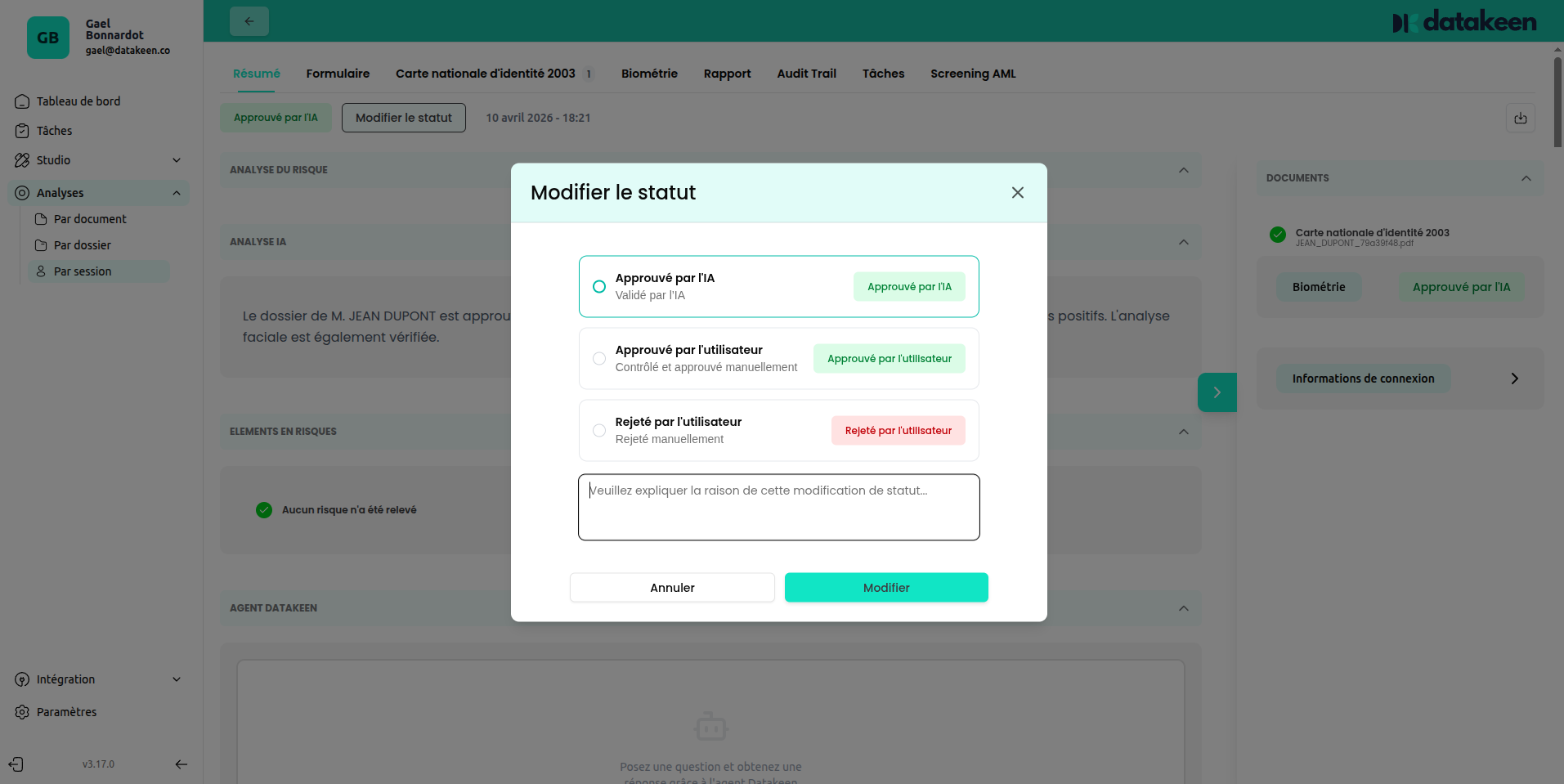Click the status modification reason text field
This screenshot has height=784, width=1564.
pos(778,507)
